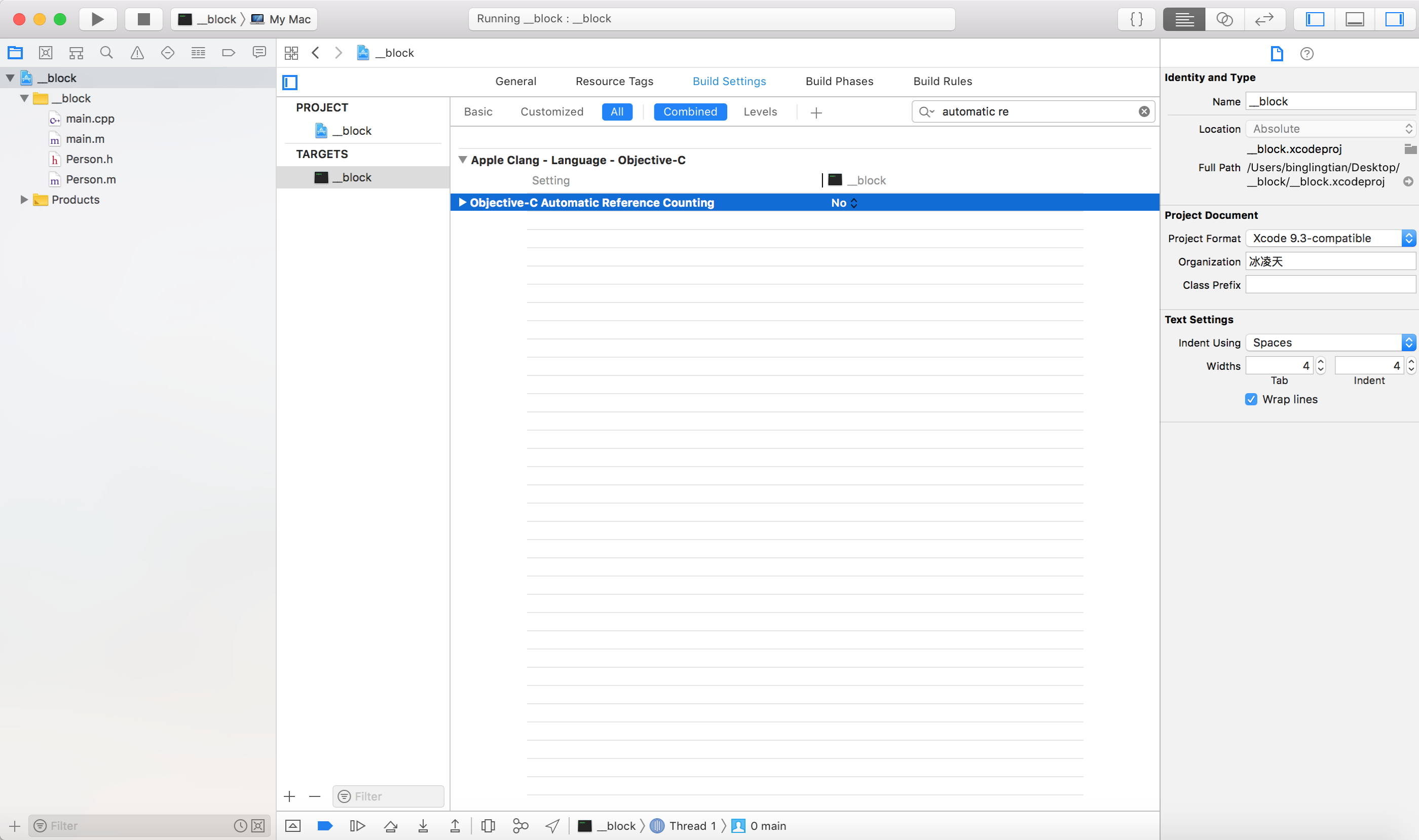Click the Run (play) button

pos(97,19)
